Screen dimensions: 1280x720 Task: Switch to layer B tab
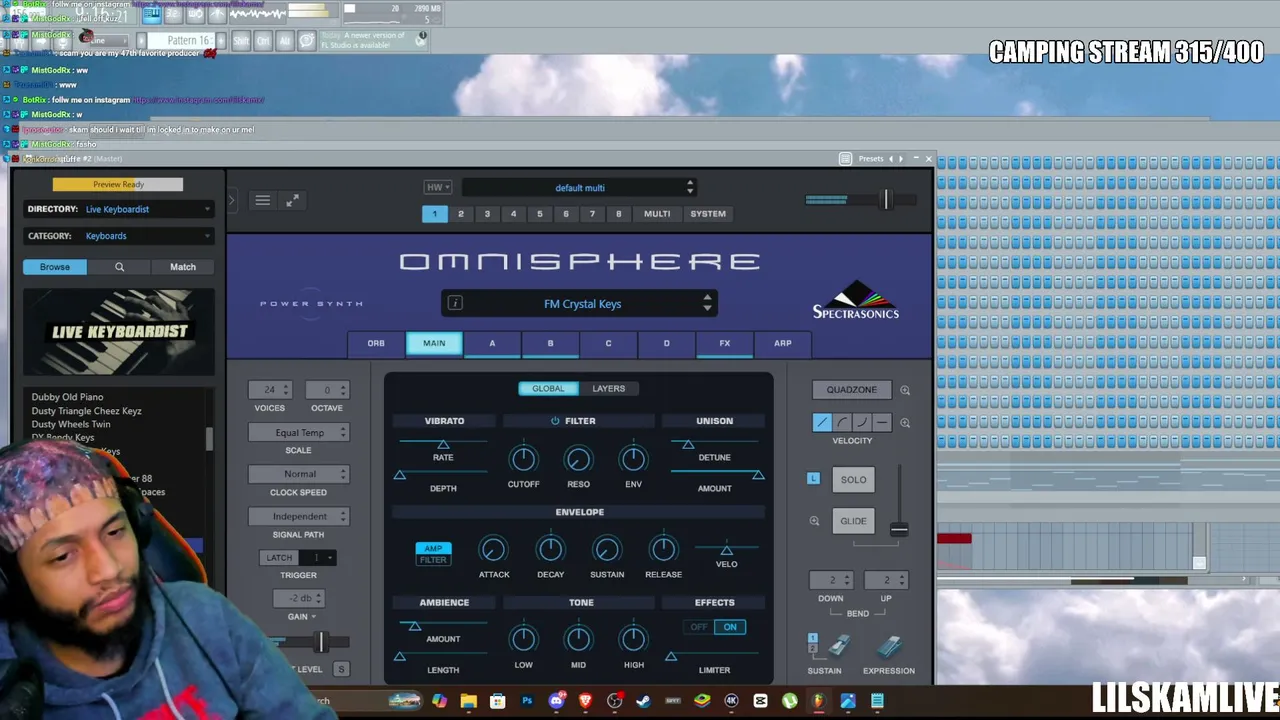pos(550,344)
